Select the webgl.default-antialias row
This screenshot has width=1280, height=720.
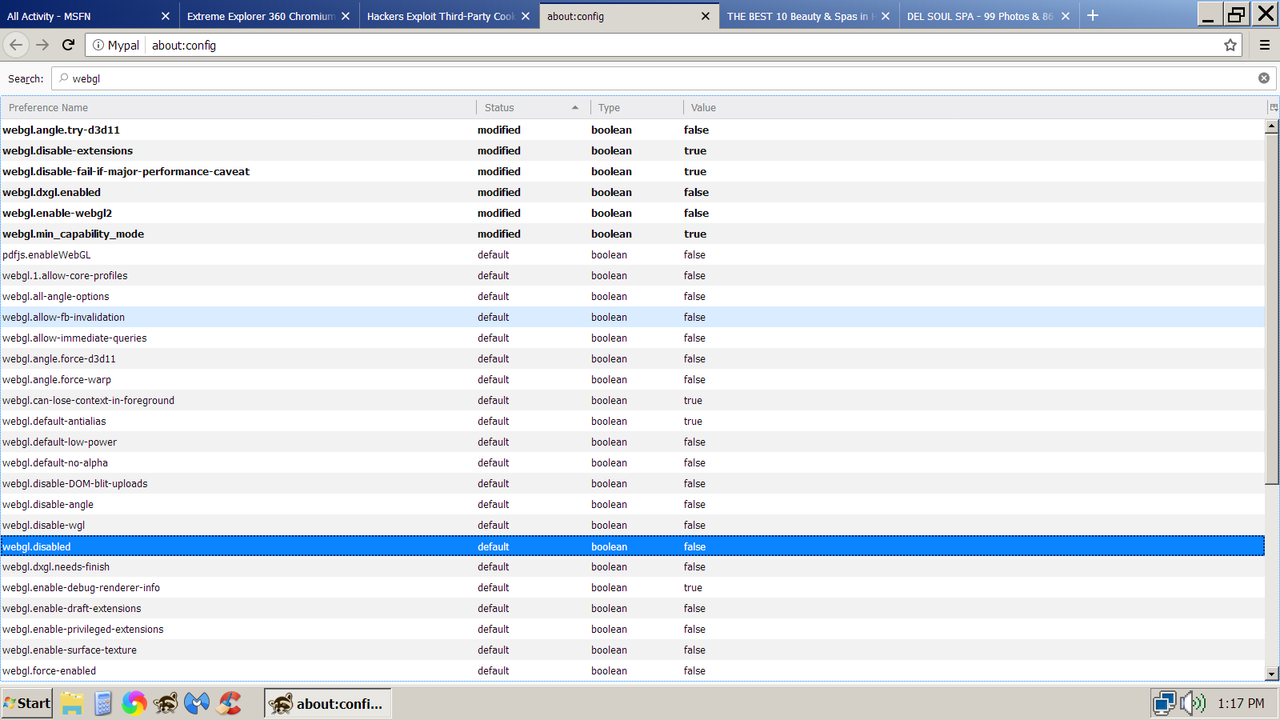(633, 421)
